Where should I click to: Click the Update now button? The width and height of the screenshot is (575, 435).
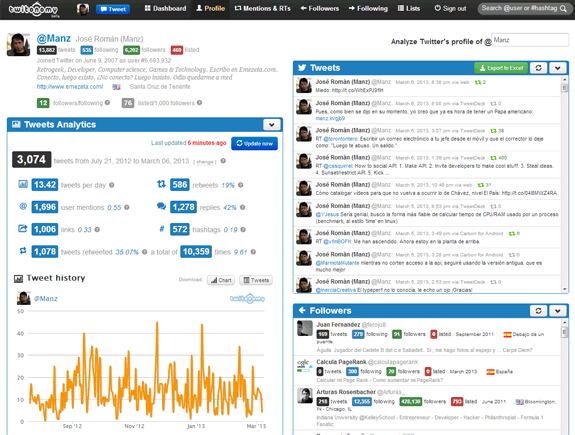pos(254,143)
